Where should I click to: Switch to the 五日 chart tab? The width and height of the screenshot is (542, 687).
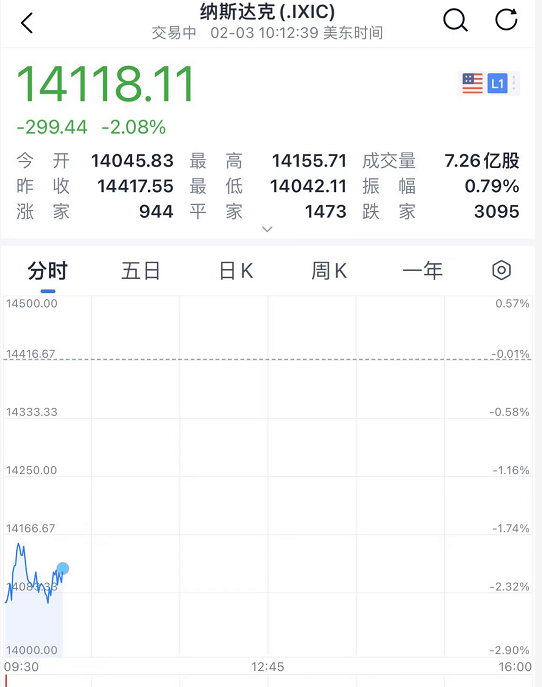point(141,270)
